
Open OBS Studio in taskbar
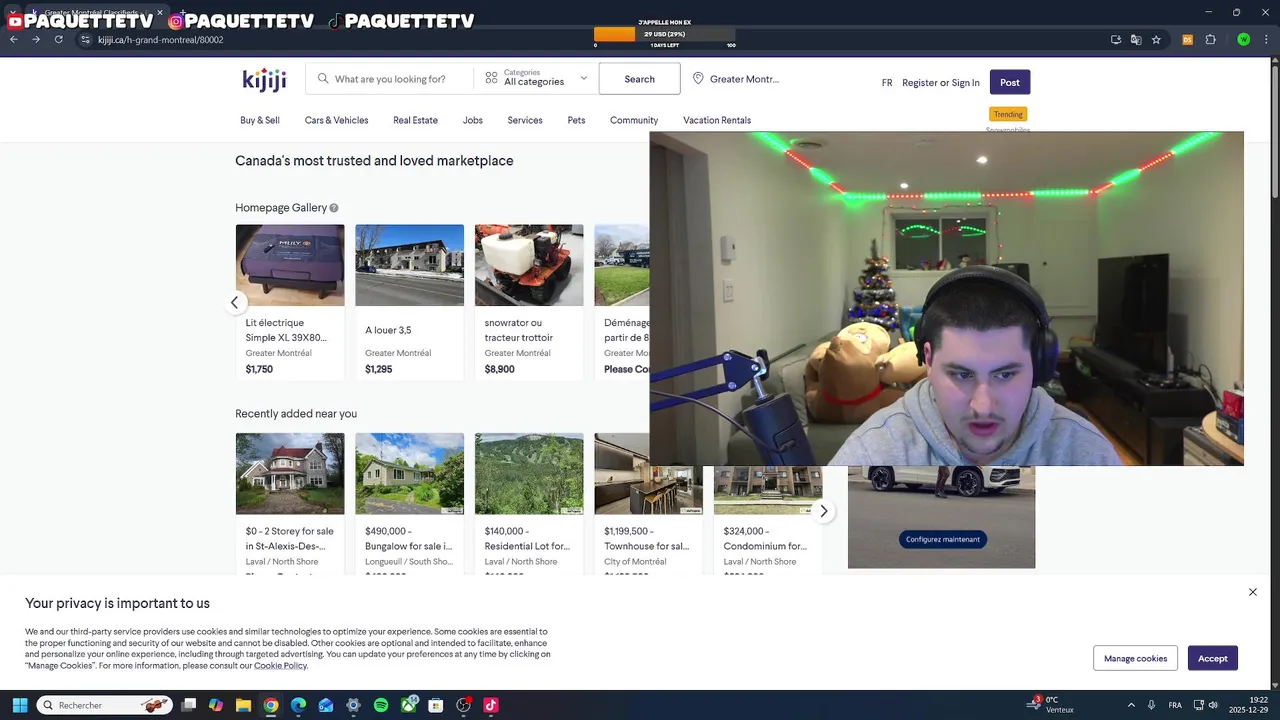(x=463, y=705)
